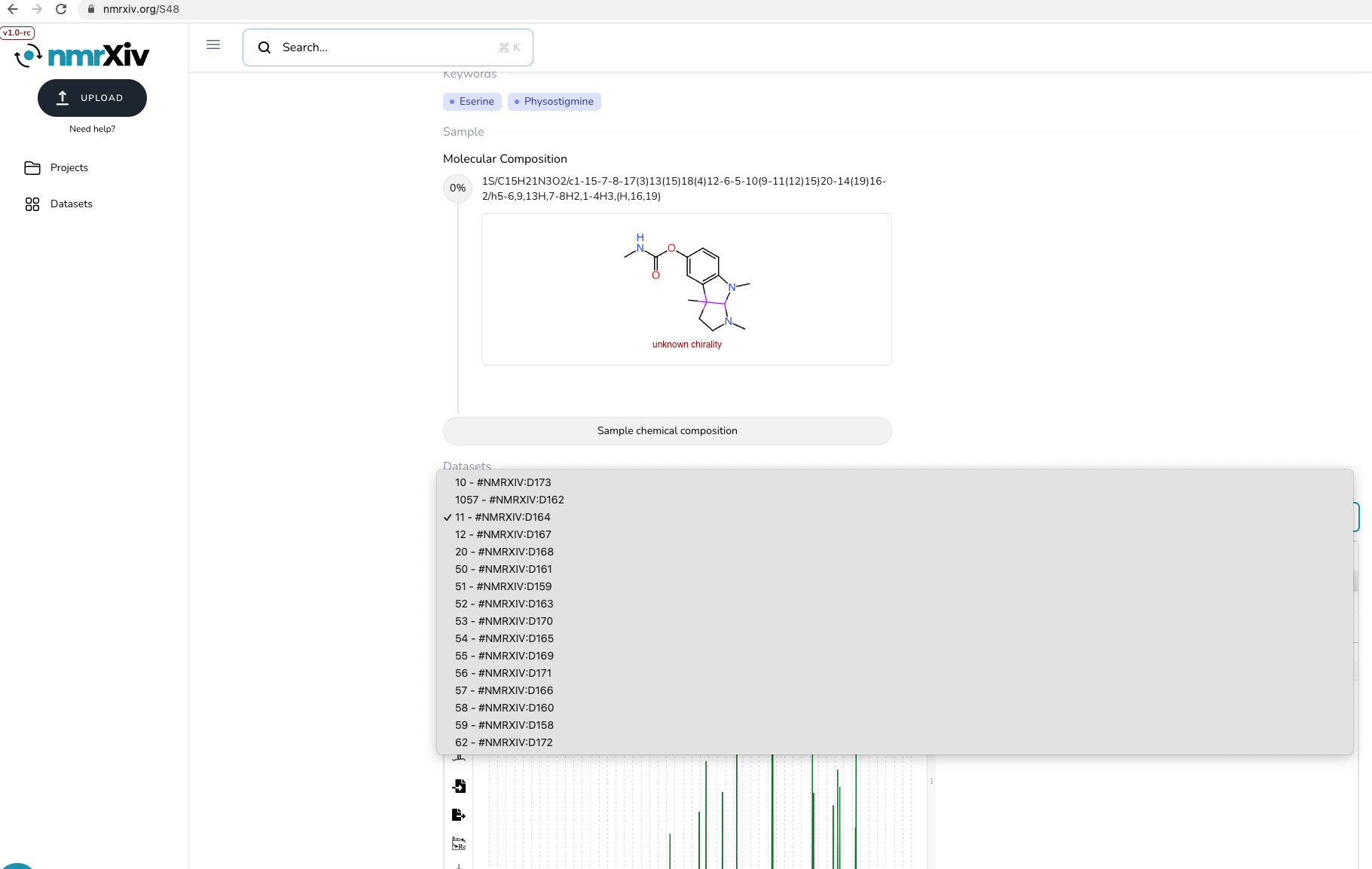Select the Physostigmine keyword chip

(x=555, y=101)
